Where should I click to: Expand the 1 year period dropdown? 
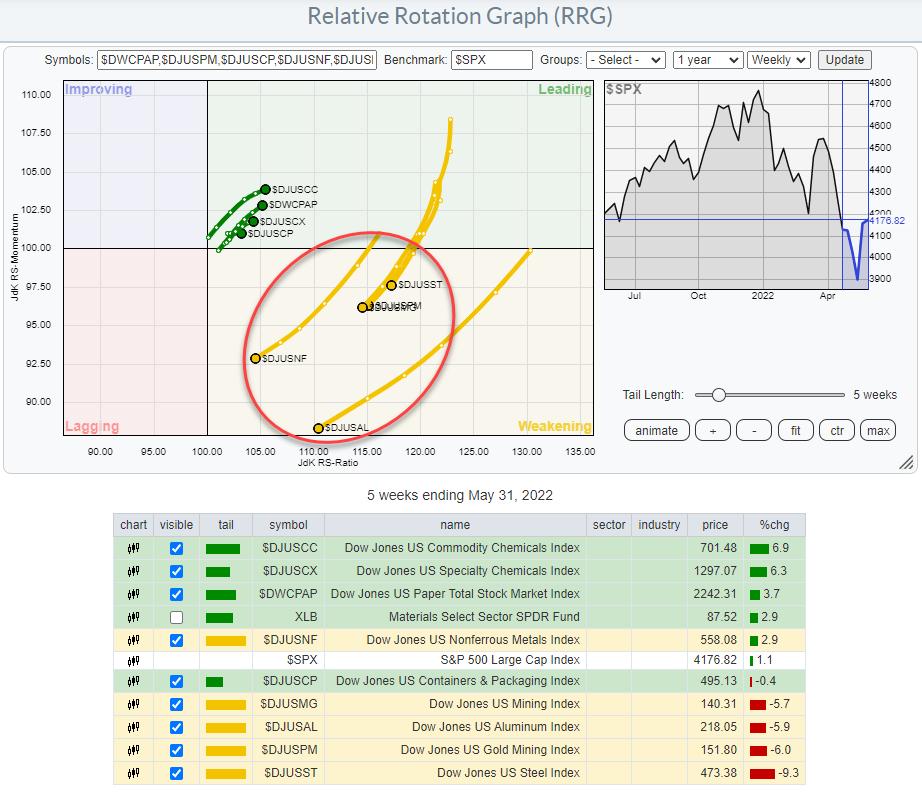tap(708, 60)
